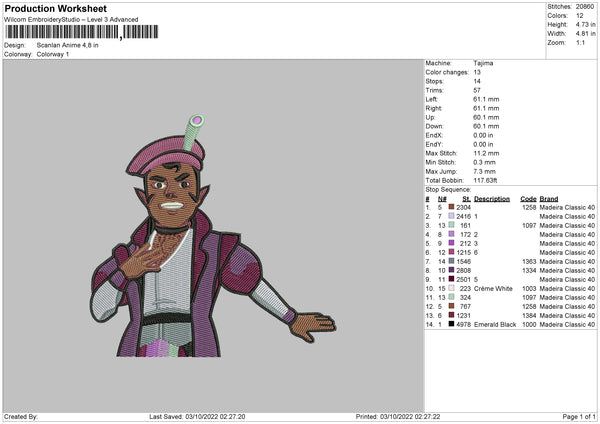Click the light purple swatch in stop 4
Screen dimensions: 600x424
point(452,234)
